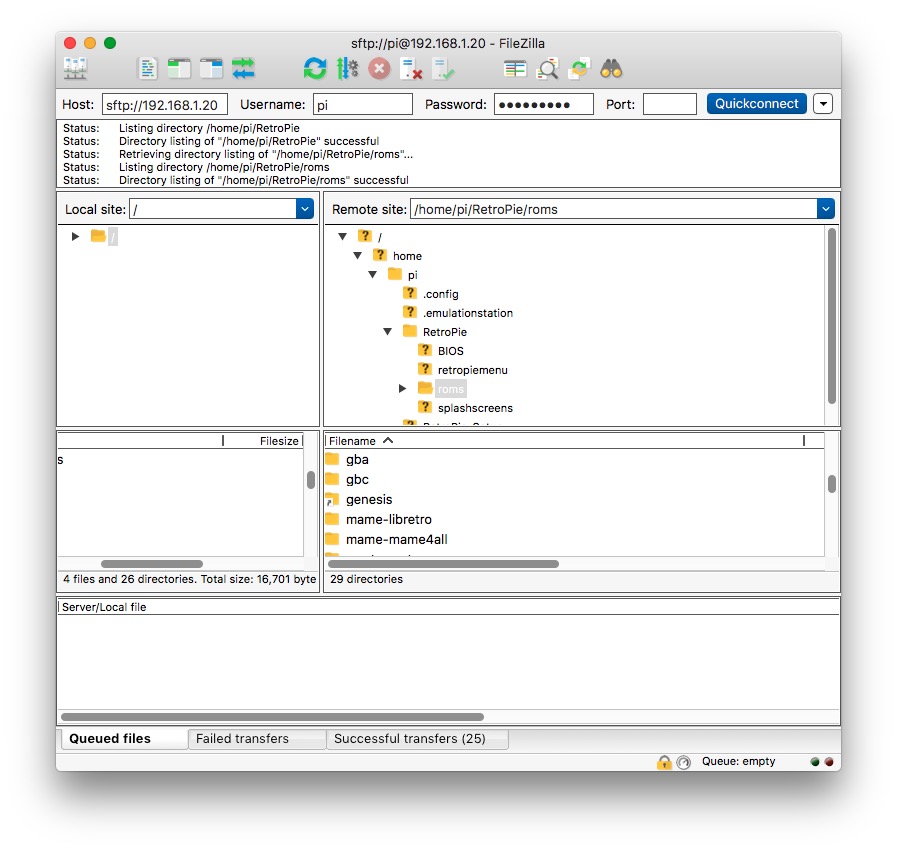The image size is (897, 851).
Task: Click the remote file list vertical scrollbar
Action: pos(832,484)
